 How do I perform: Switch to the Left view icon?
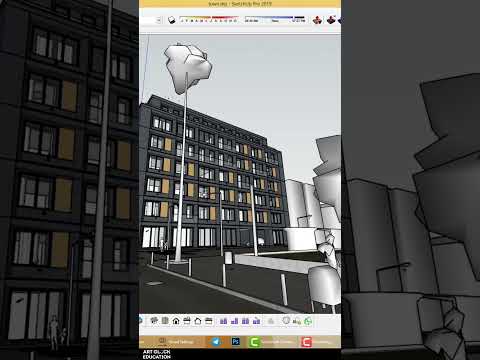click(x=209, y=321)
